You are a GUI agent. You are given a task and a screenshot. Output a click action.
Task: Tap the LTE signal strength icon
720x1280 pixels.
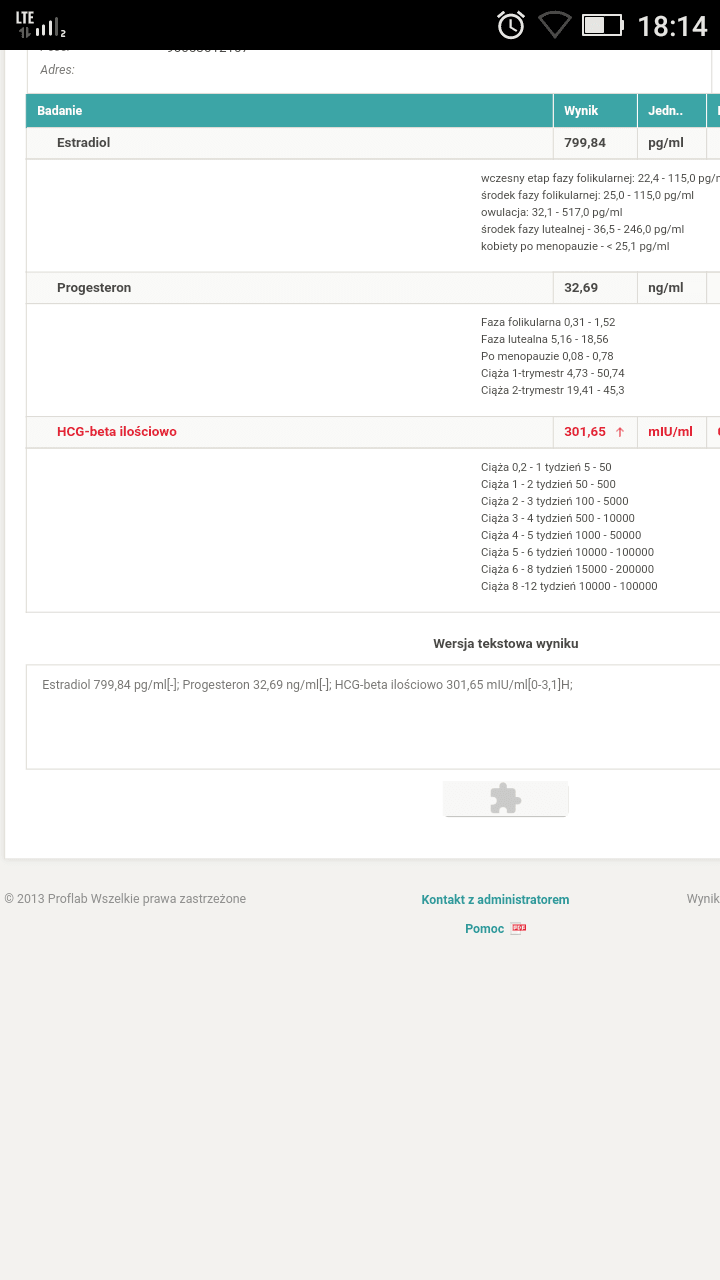coord(40,25)
